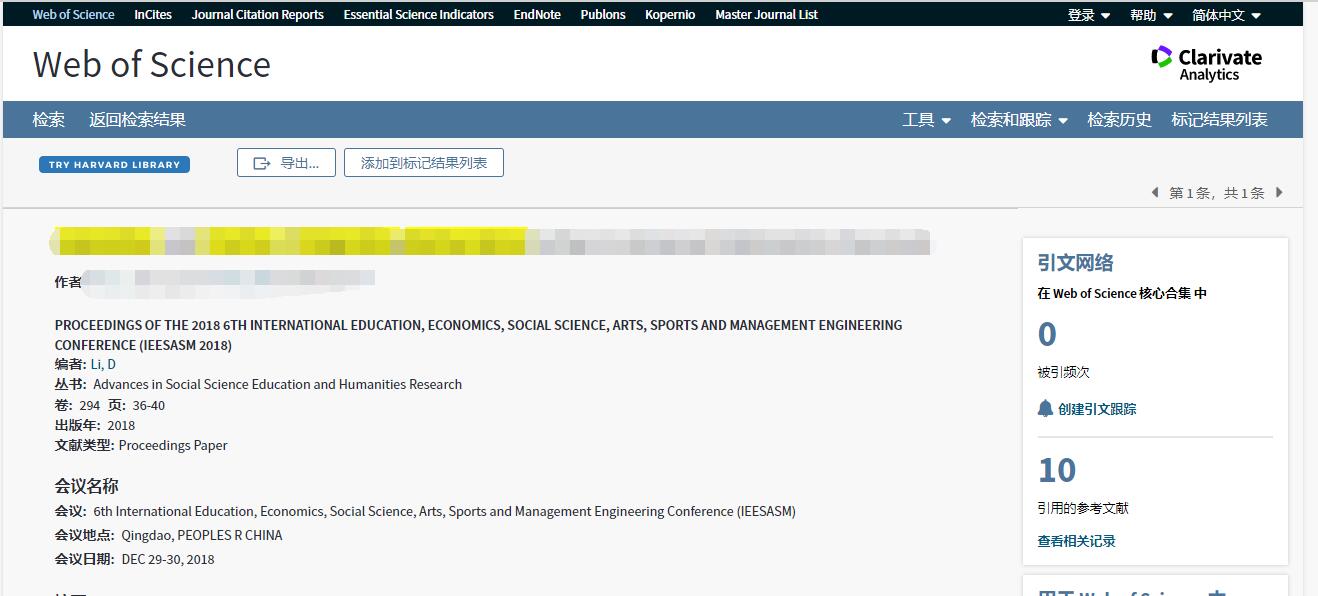Select 返回检索结果 to return to results
Screen dimensions: 1318x596
tap(137, 120)
